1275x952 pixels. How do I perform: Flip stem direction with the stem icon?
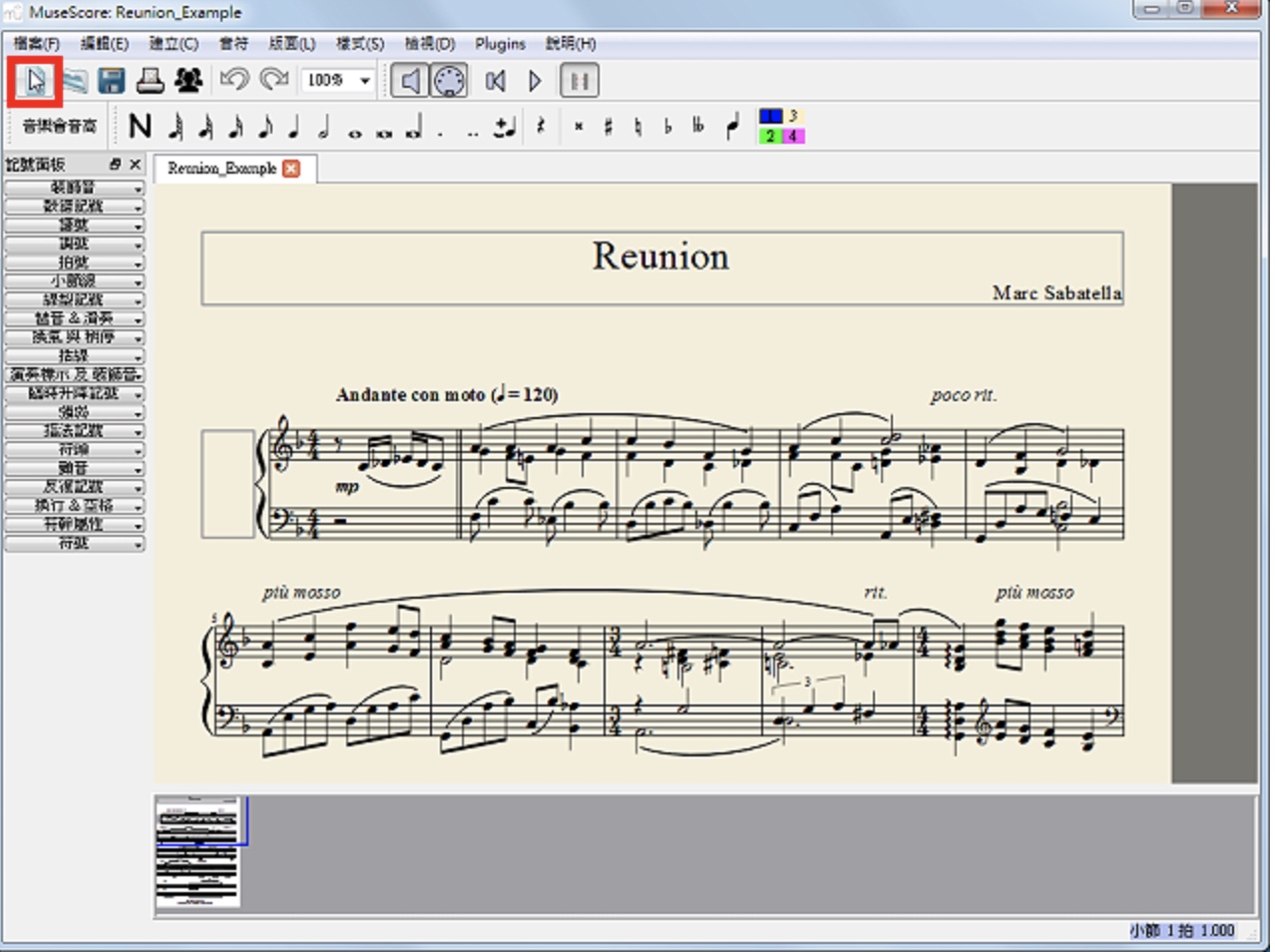(733, 127)
